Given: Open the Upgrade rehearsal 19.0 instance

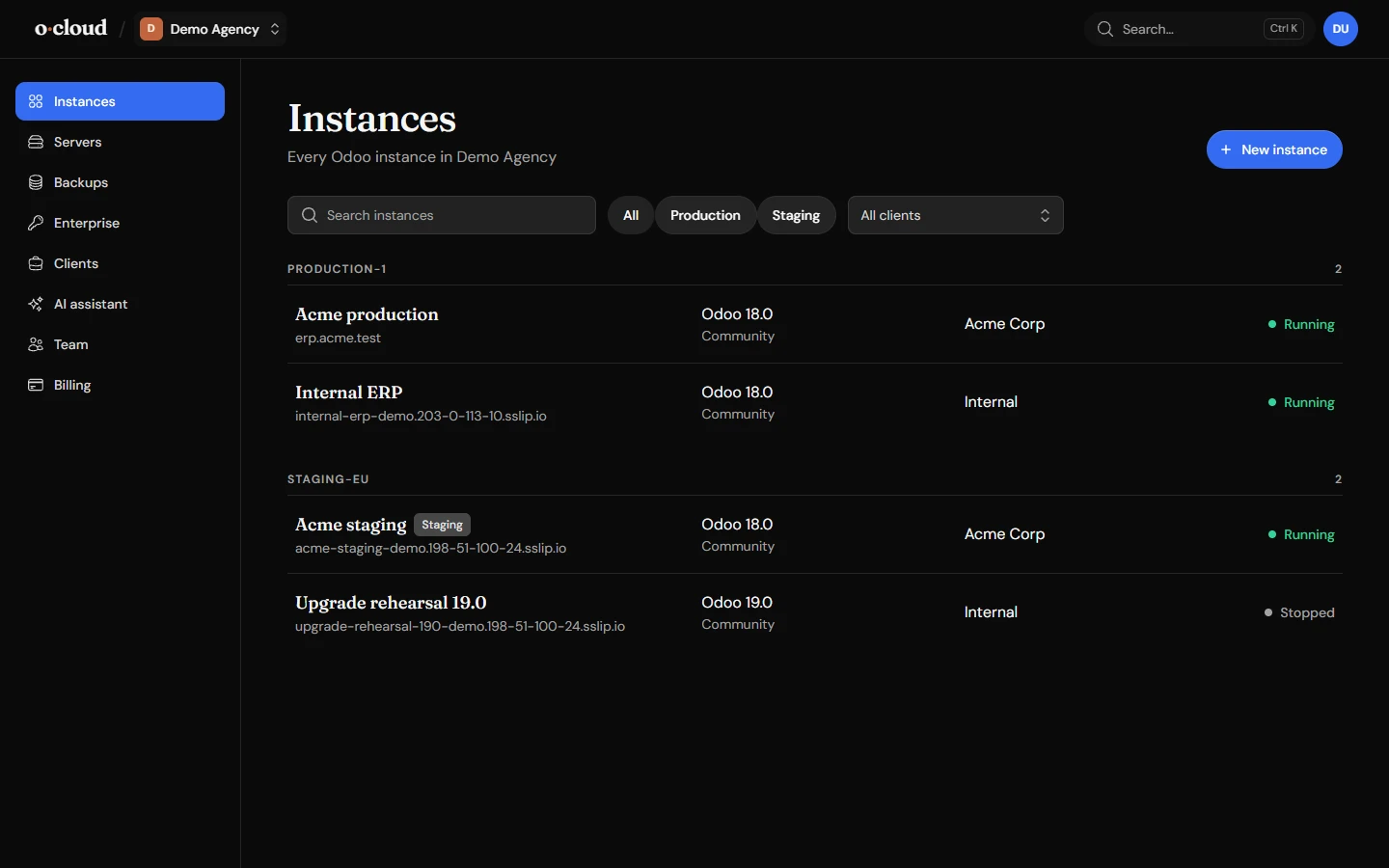Looking at the screenshot, I should (x=815, y=612).
